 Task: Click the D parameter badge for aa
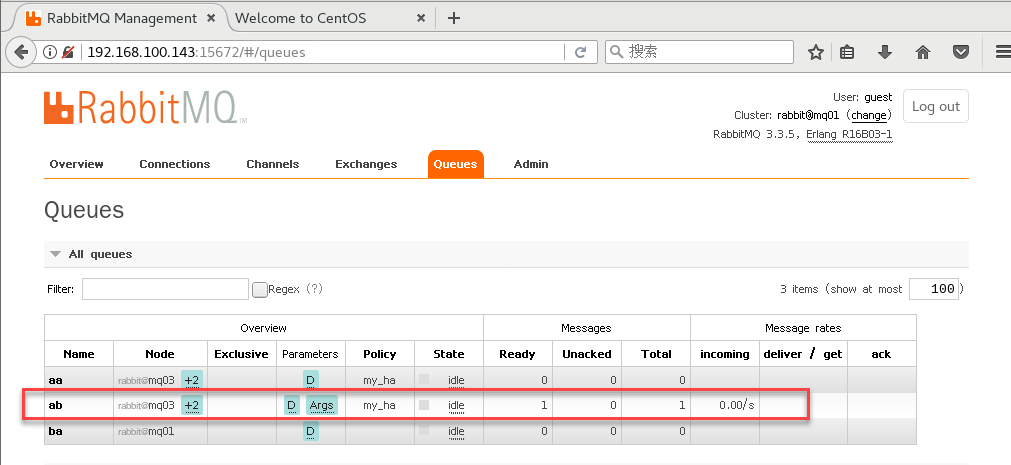pyautogui.click(x=310, y=381)
